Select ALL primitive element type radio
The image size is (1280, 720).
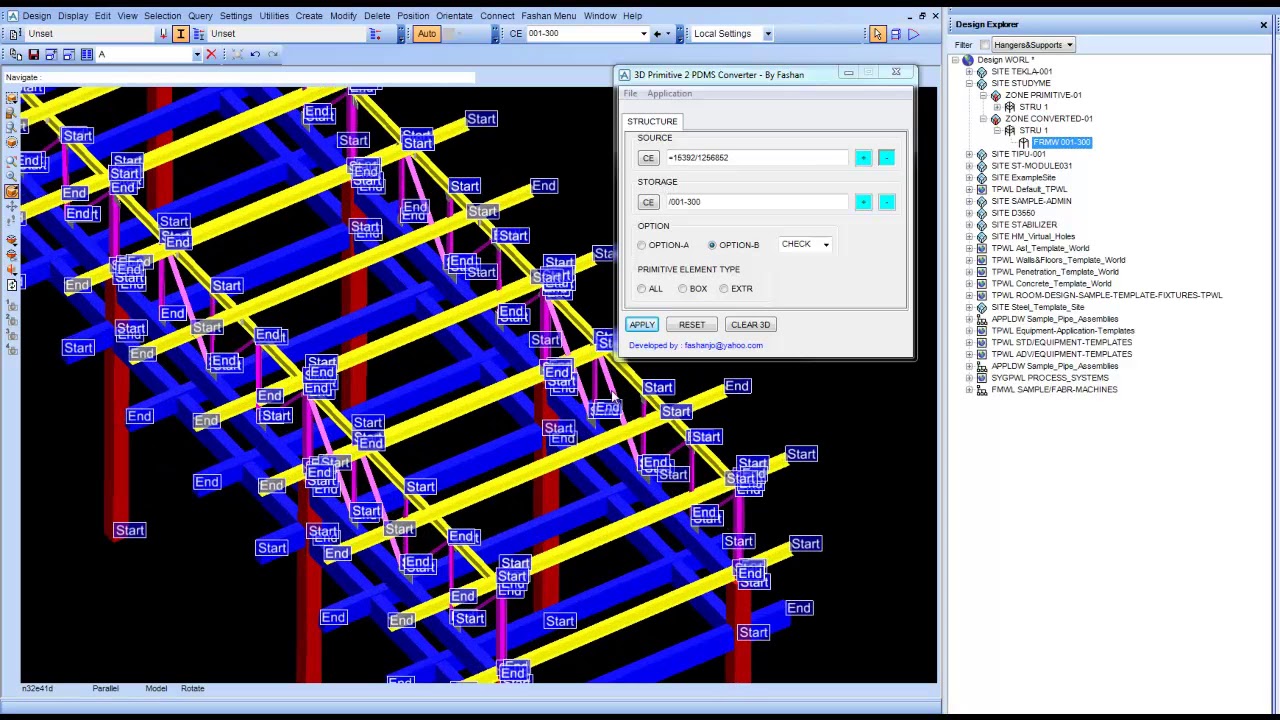(642, 289)
